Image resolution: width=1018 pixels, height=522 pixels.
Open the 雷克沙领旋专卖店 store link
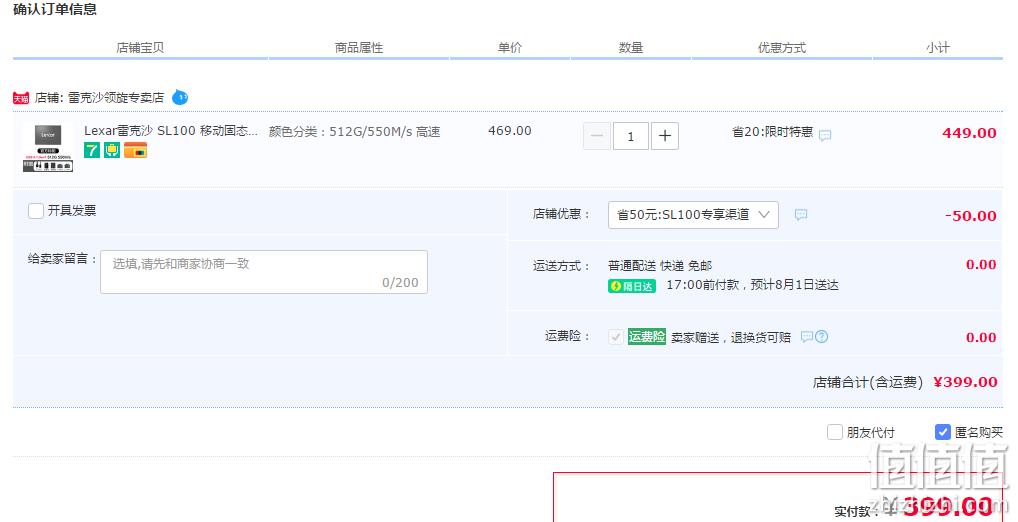coord(116,97)
